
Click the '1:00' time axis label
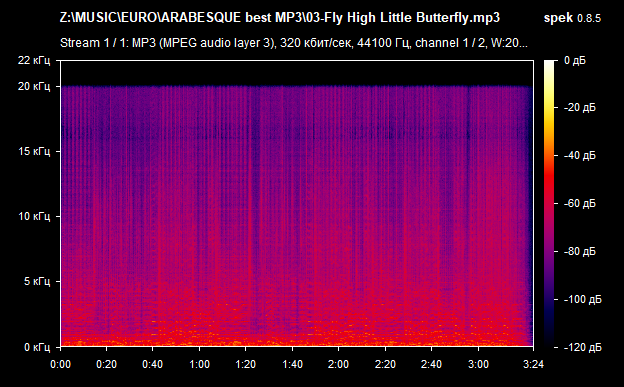pyautogui.click(x=199, y=364)
